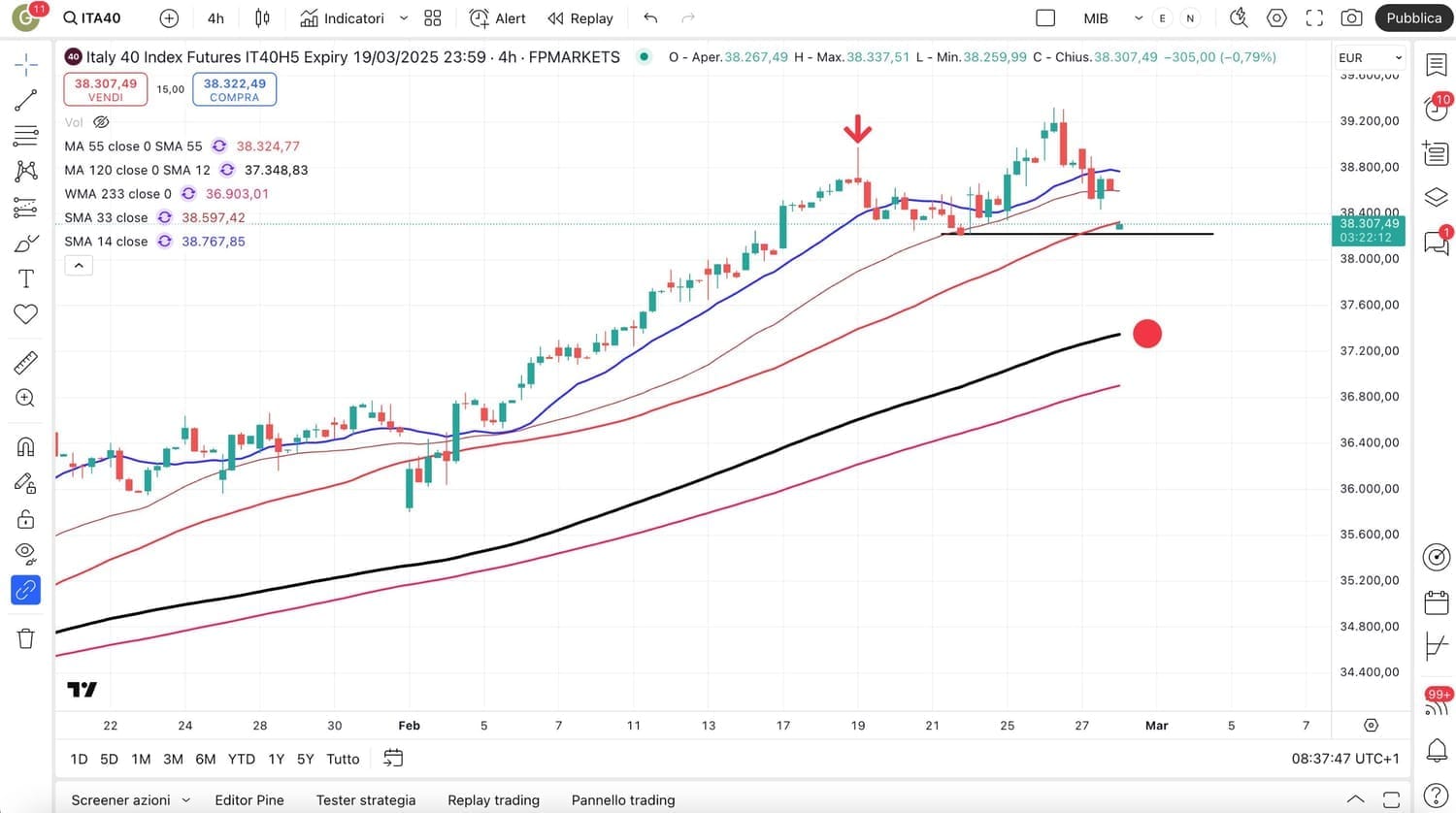Select the 1Y time range
1456x813 pixels.
tap(277, 759)
